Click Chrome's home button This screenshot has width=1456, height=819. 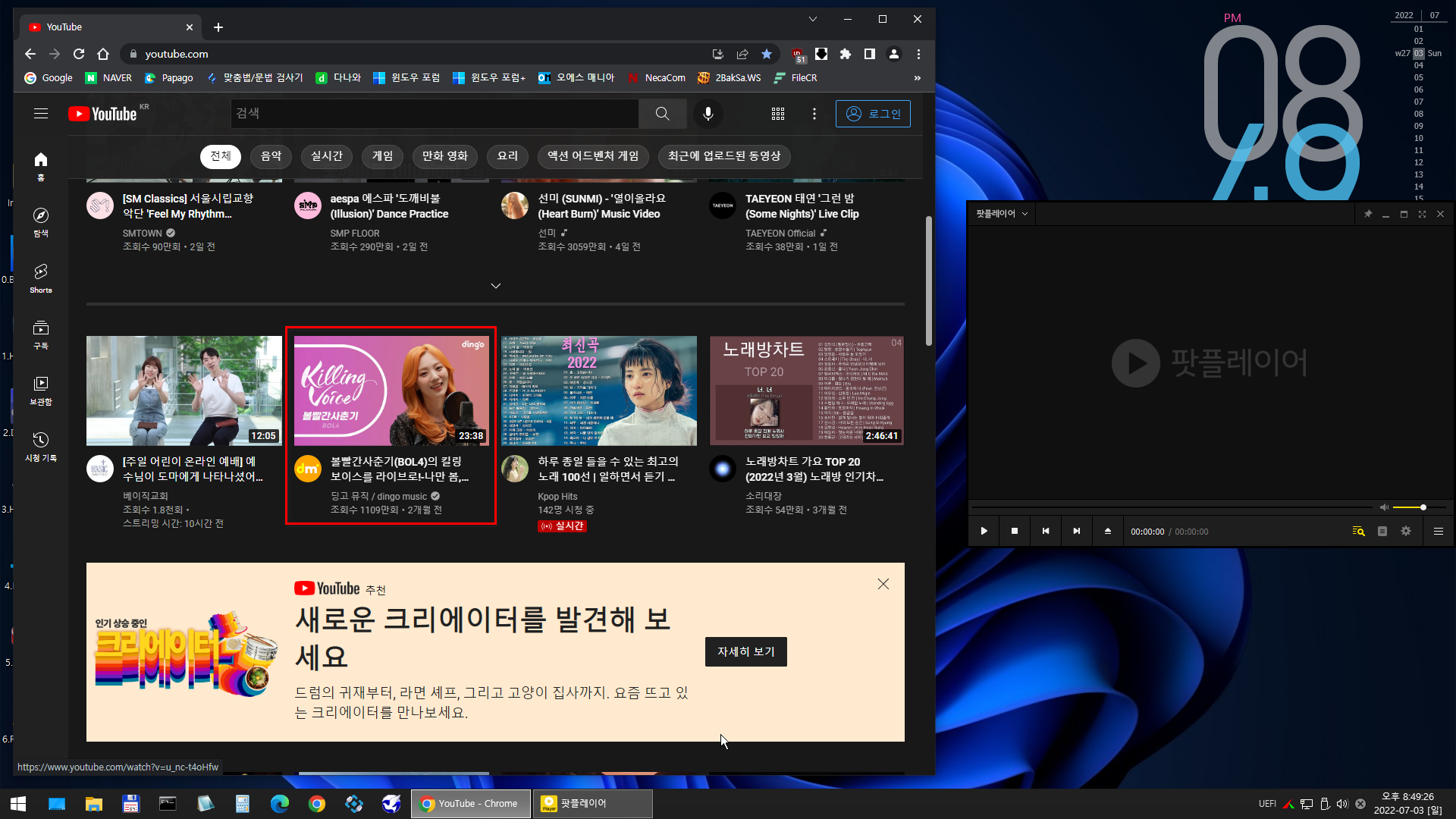(x=103, y=54)
